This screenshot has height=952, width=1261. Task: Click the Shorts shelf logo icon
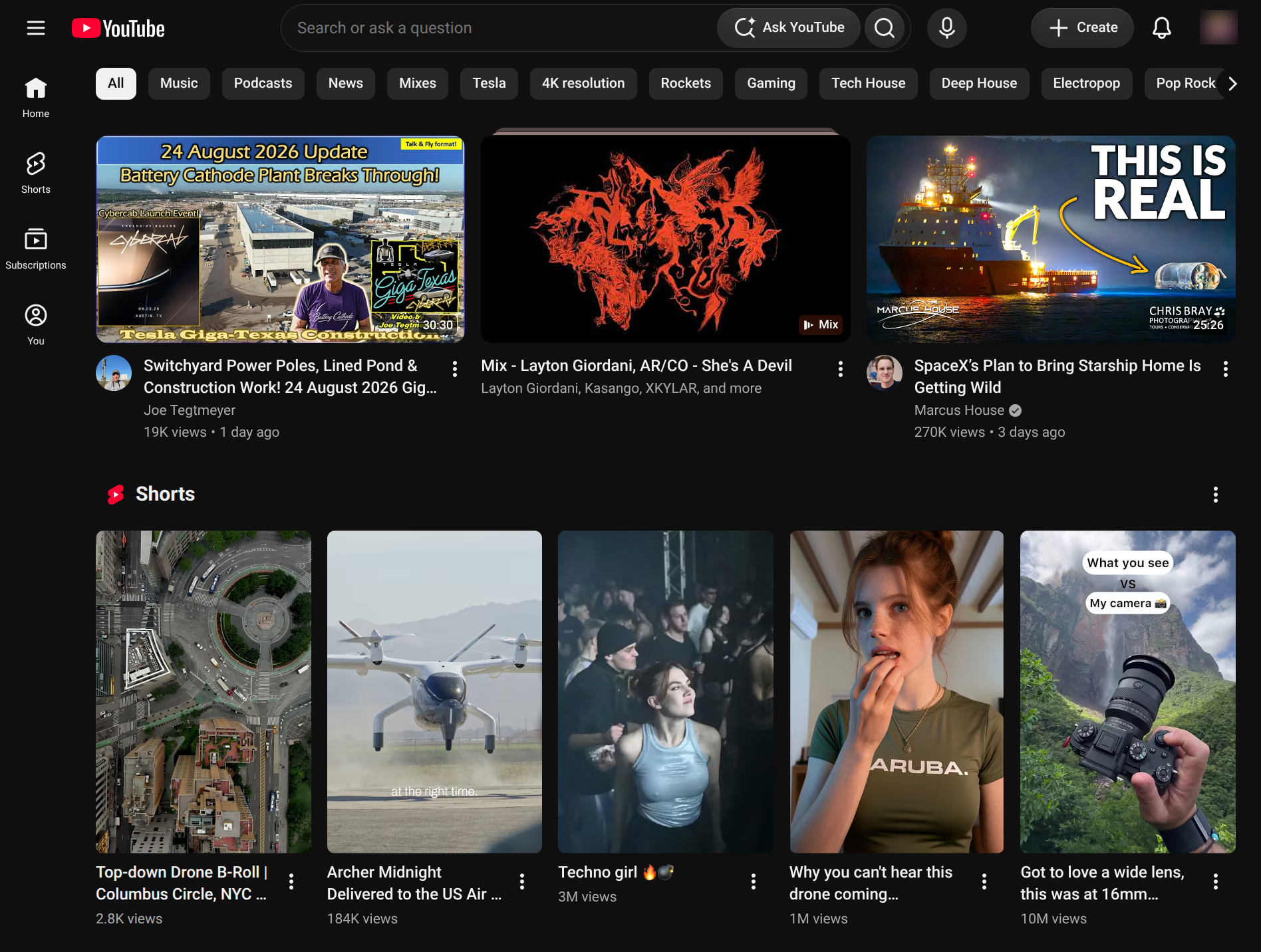tap(116, 495)
